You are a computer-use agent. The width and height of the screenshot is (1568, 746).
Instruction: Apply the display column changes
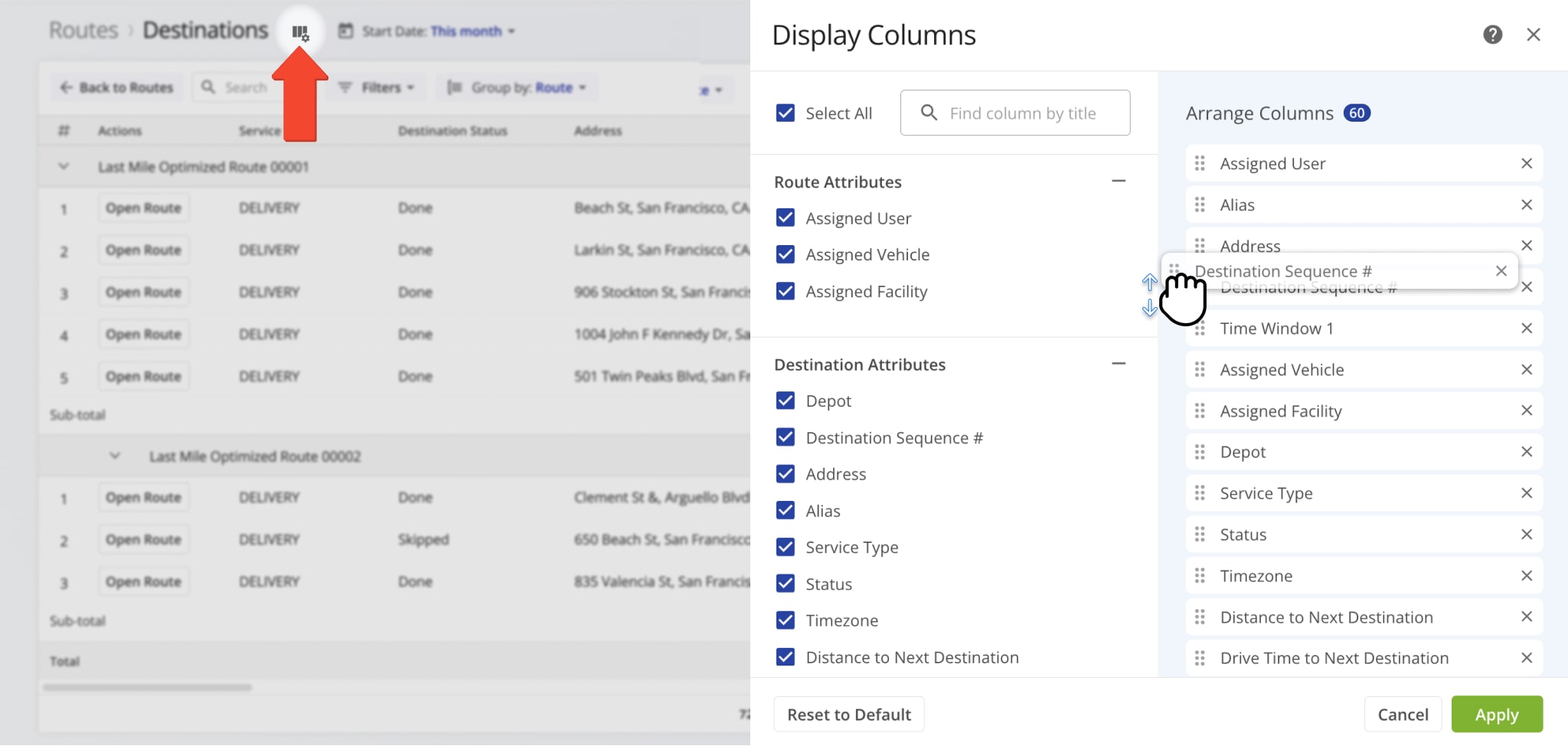pyautogui.click(x=1497, y=714)
